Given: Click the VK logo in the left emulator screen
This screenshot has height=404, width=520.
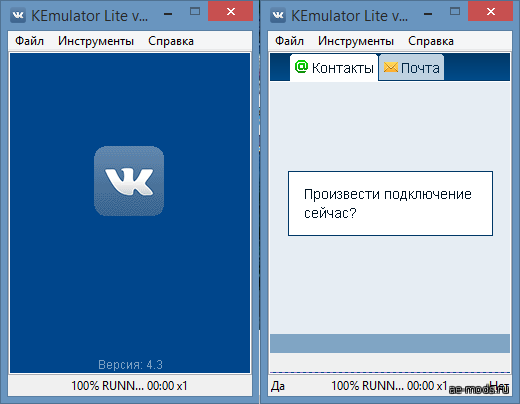Looking at the screenshot, I should pos(129,181).
